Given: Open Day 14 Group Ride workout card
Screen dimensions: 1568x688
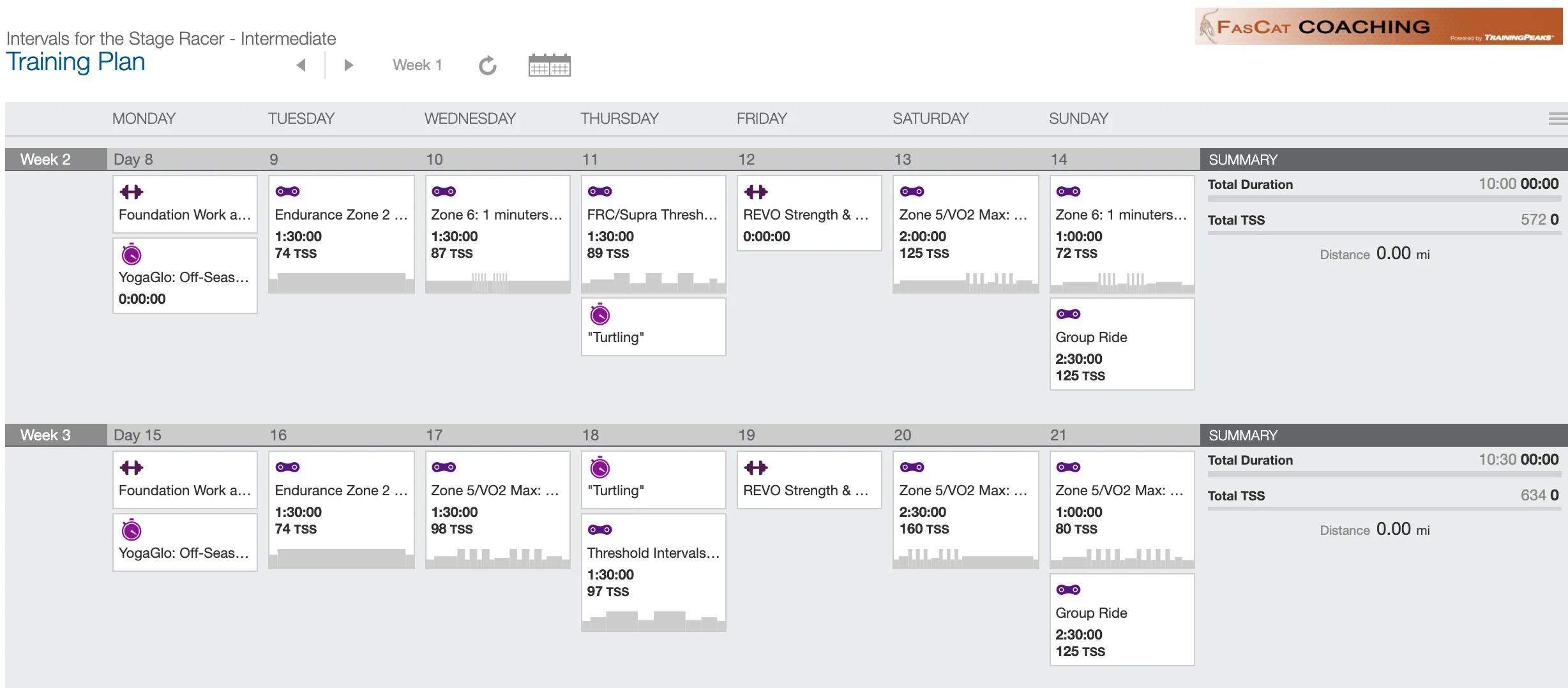Looking at the screenshot, I should (1122, 344).
